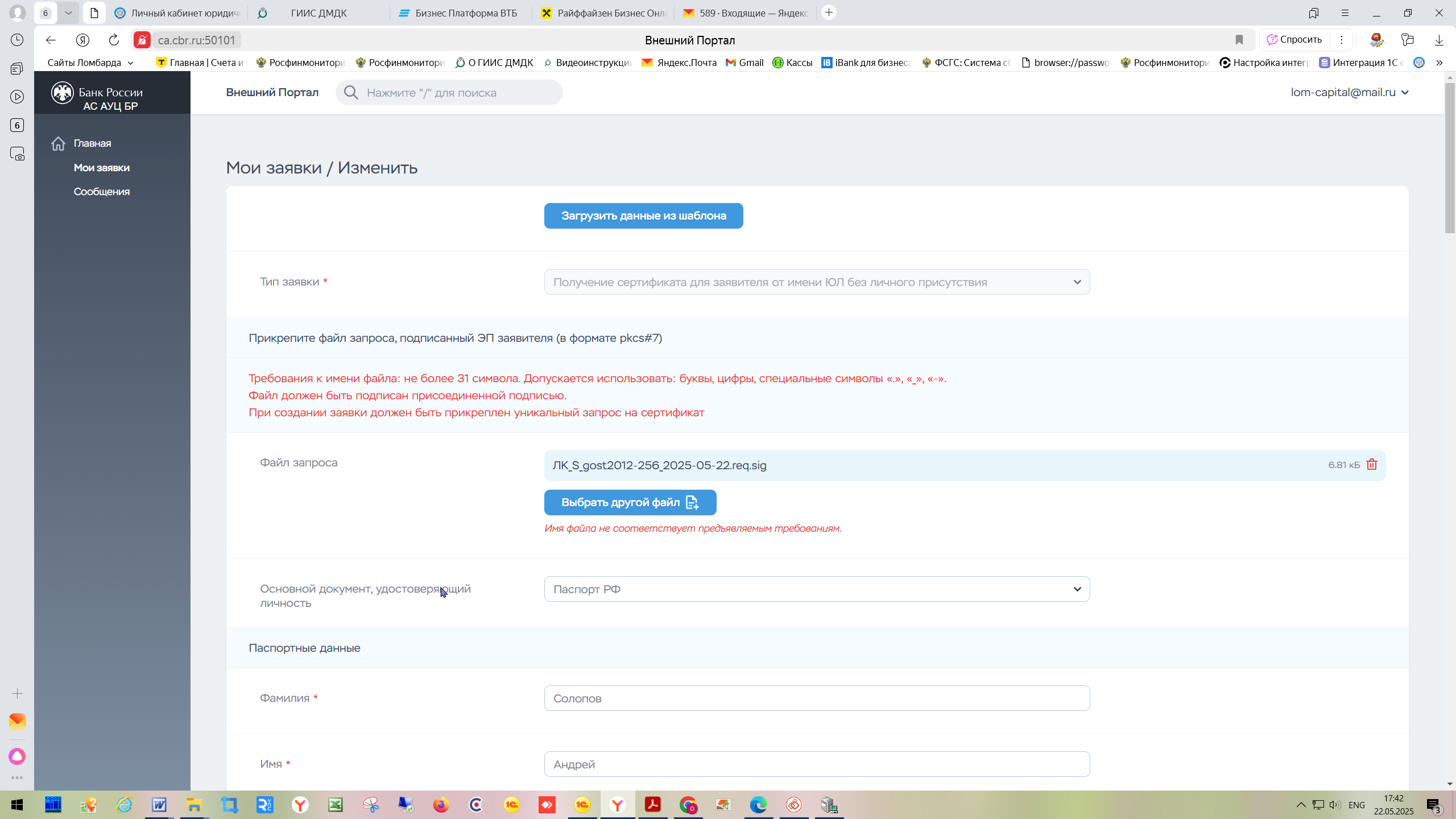Switch to the Райффайзен Бизнес Онлайн tab
Screen dimensions: 1456x819
[x=604, y=13]
